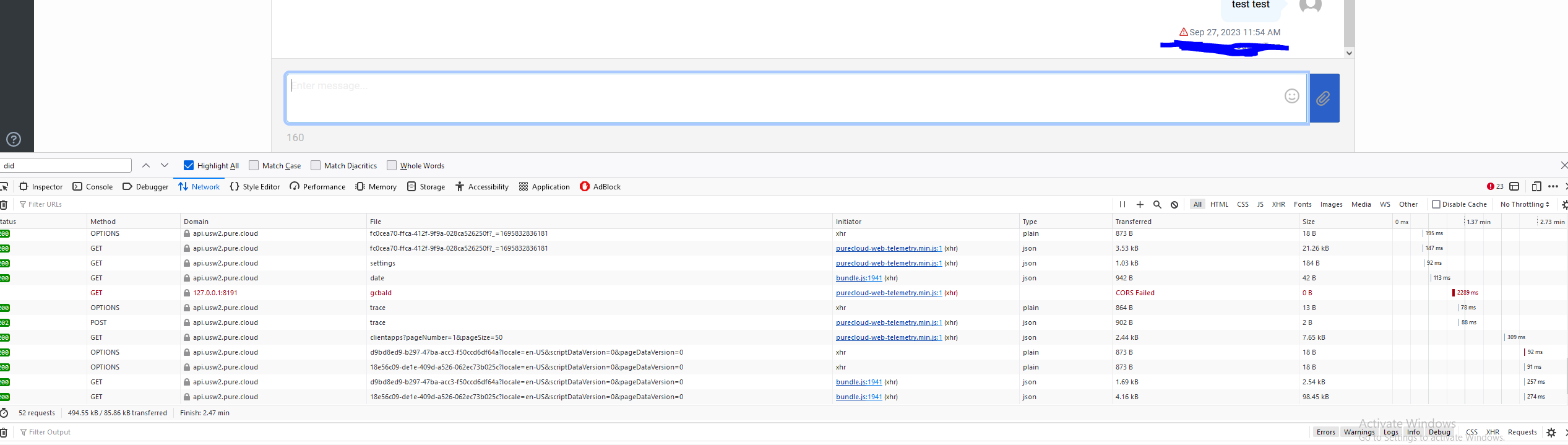Open the No Throttling dropdown
The height and width of the screenshot is (445, 1568).
[x=1525, y=204]
